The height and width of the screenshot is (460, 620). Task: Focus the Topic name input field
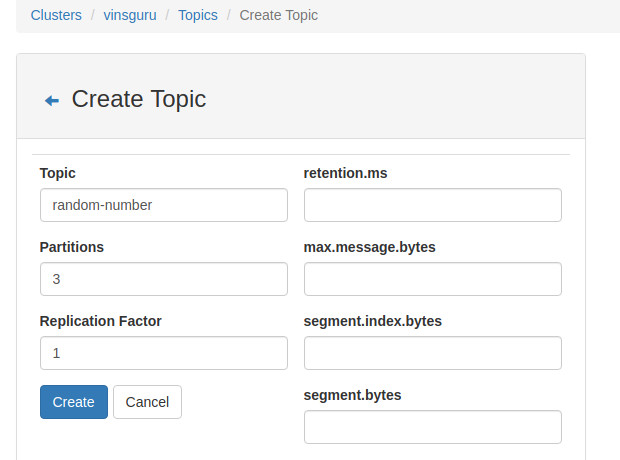click(164, 205)
